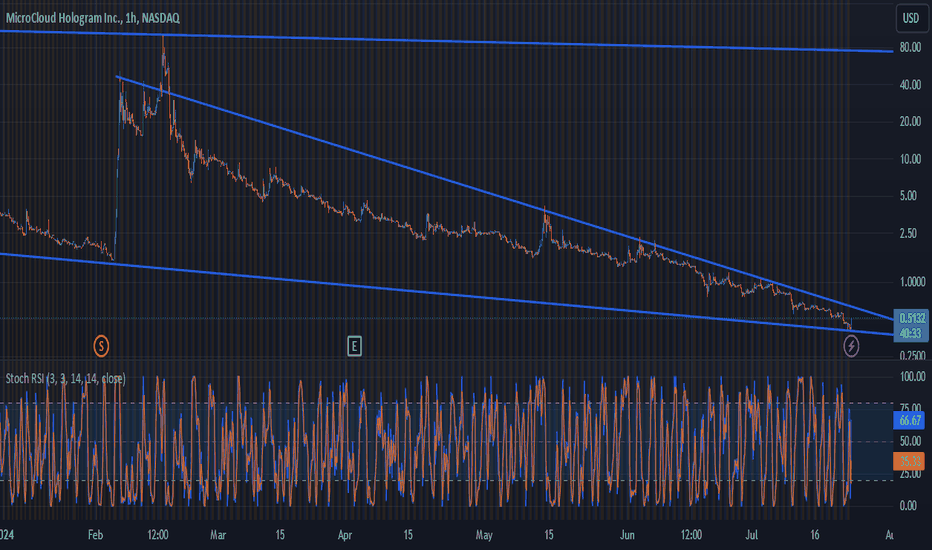Screen dimensions: 932x550
Task: Click the Mar date label on time axis
Action: coord(218,535)
